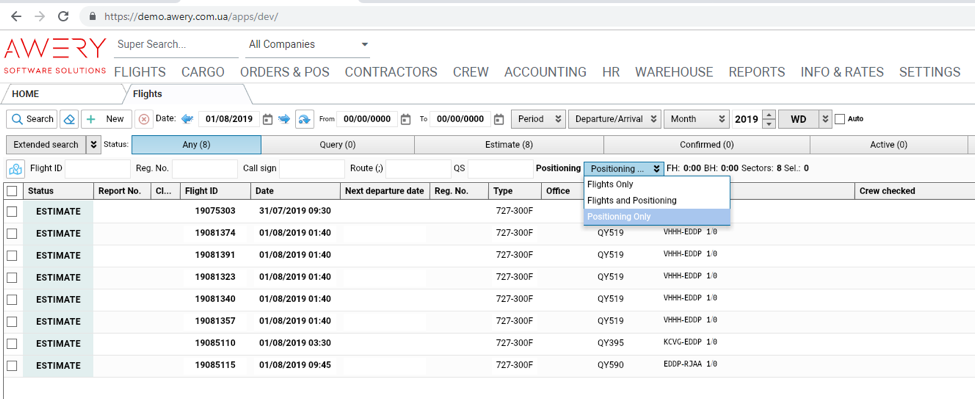Advance date with right blue arrow
This screenshot has height=399, width=975.
coord(284,119)
